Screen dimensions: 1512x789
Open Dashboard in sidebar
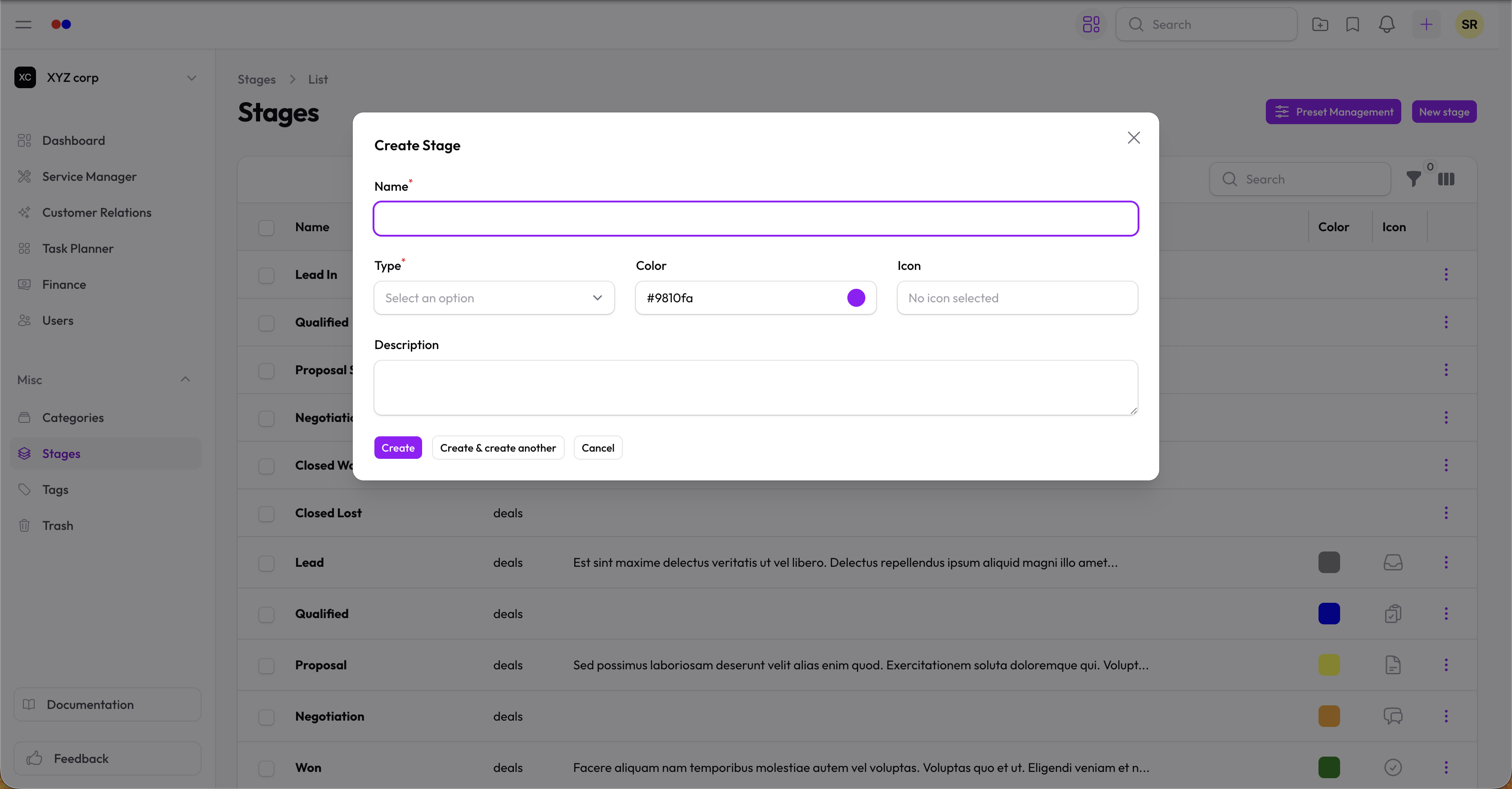pos(106,140)
